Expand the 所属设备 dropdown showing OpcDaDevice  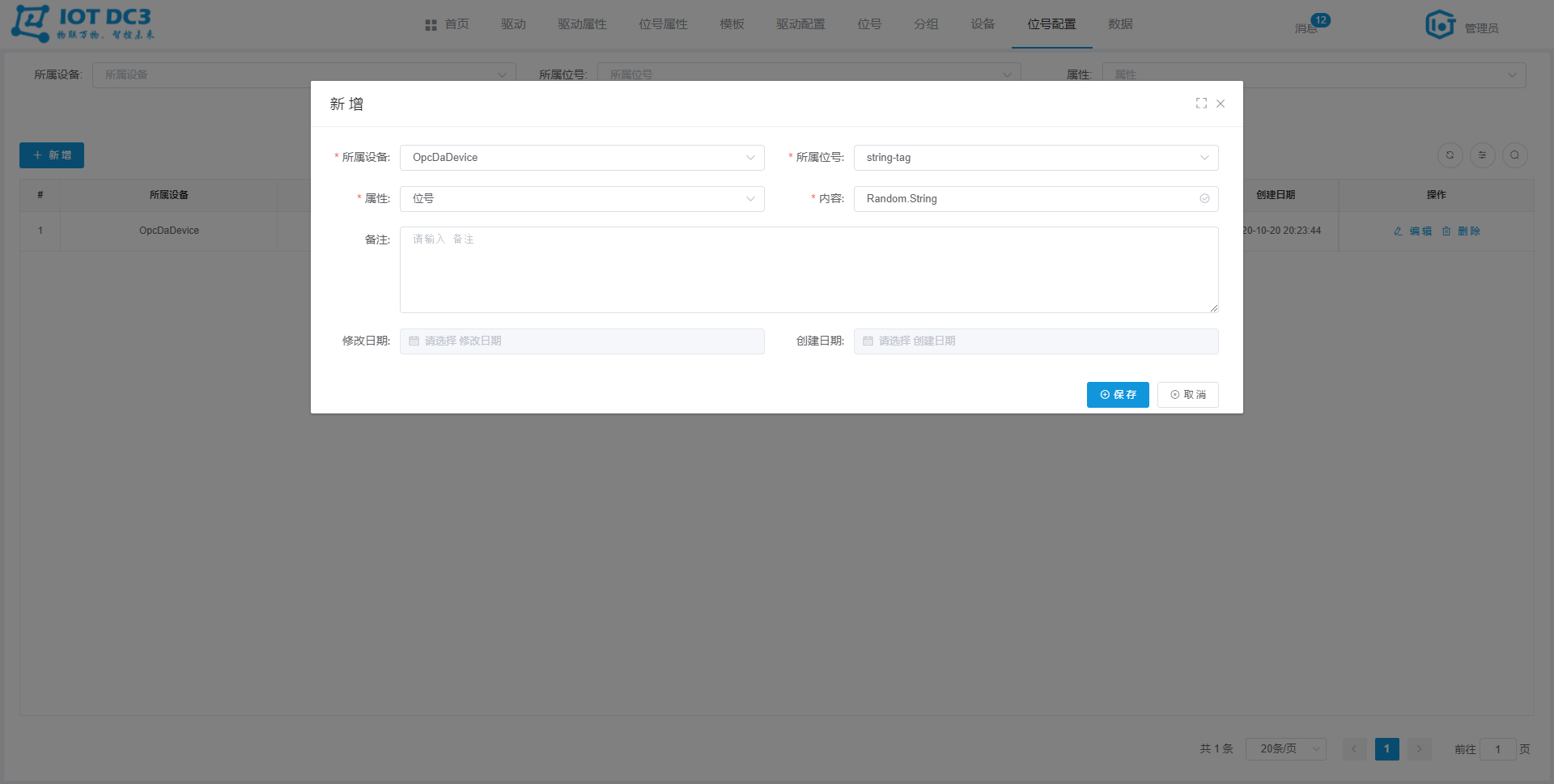[x=581, y=158]
